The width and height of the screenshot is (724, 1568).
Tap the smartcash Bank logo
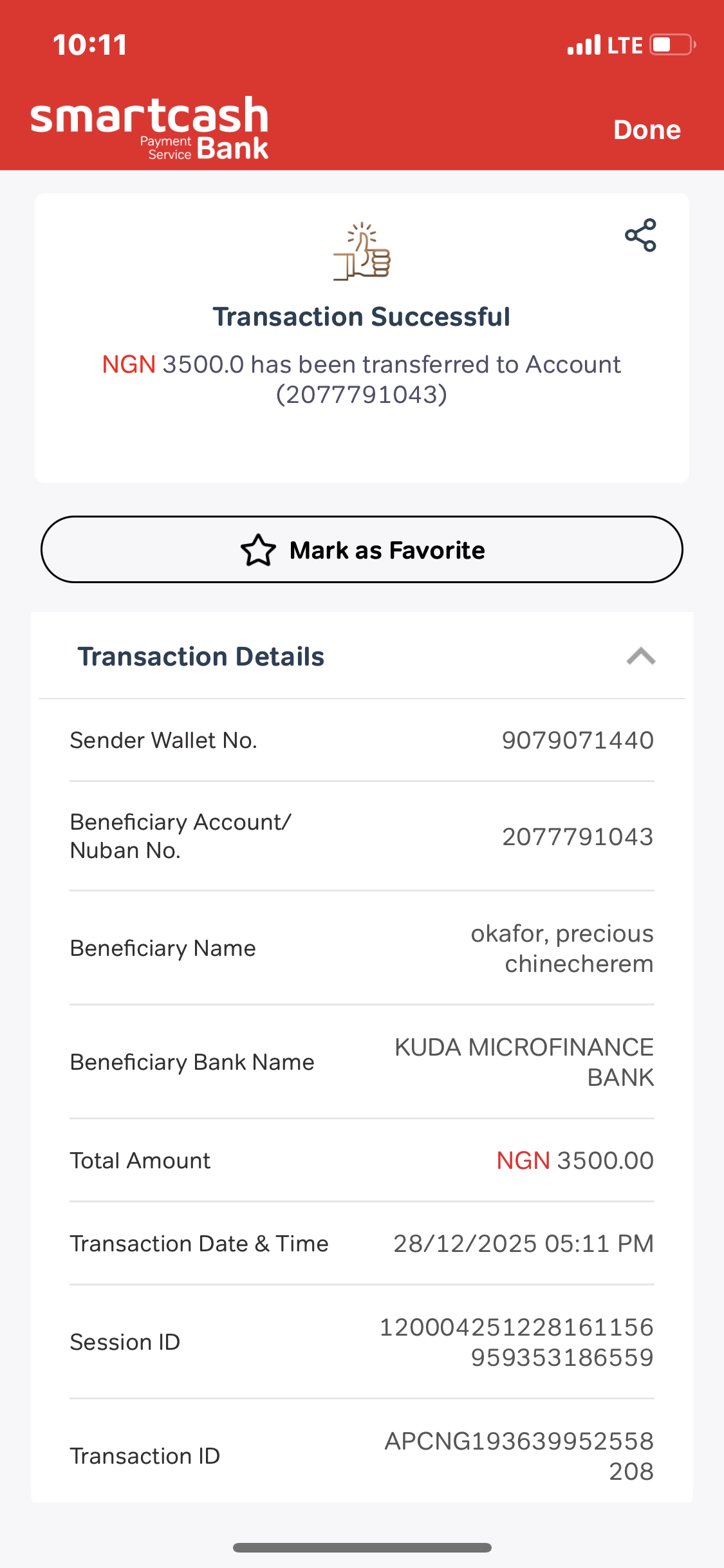[150, 128]
